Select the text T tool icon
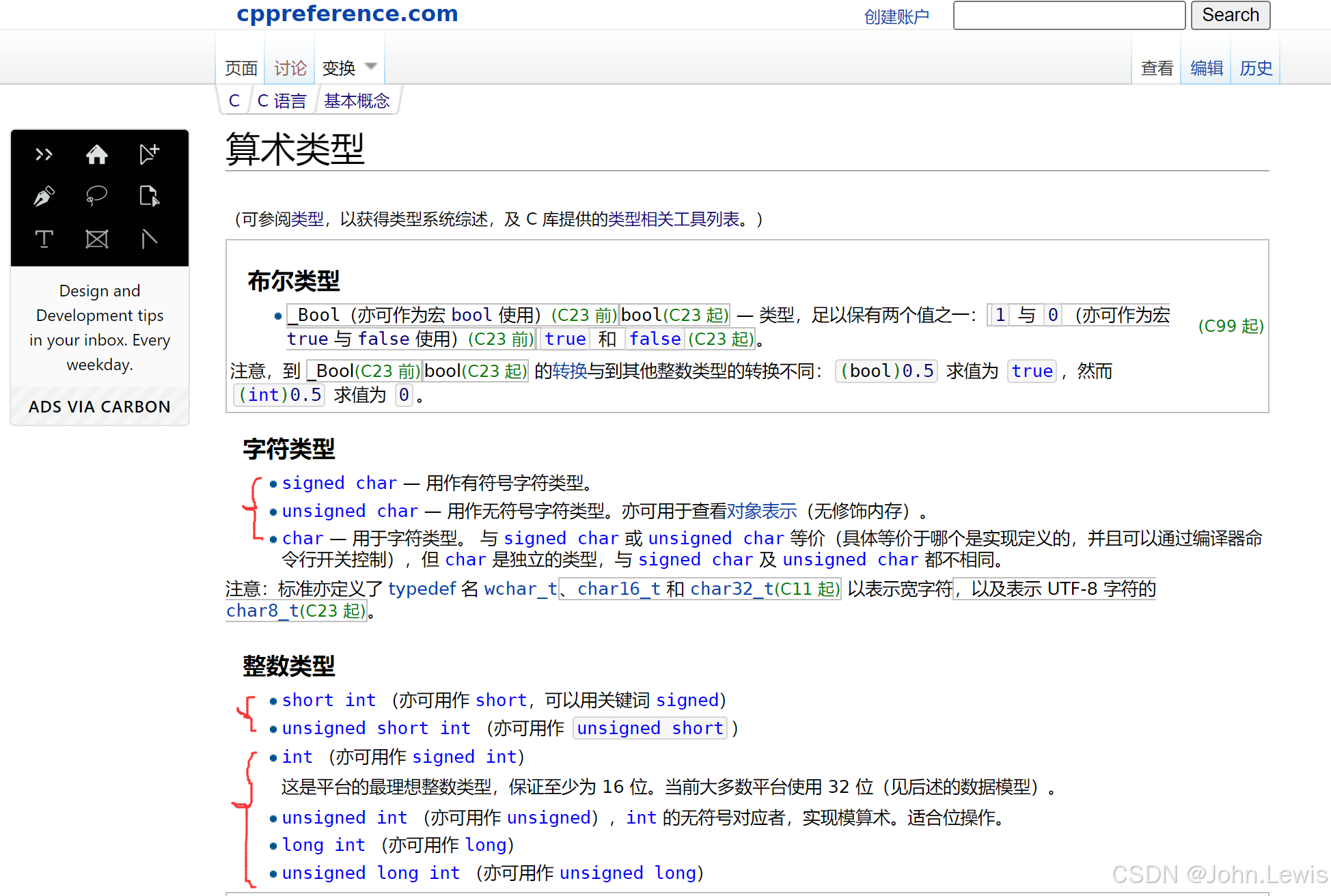Screen dimensions: 1331x896 coord(44,239)
